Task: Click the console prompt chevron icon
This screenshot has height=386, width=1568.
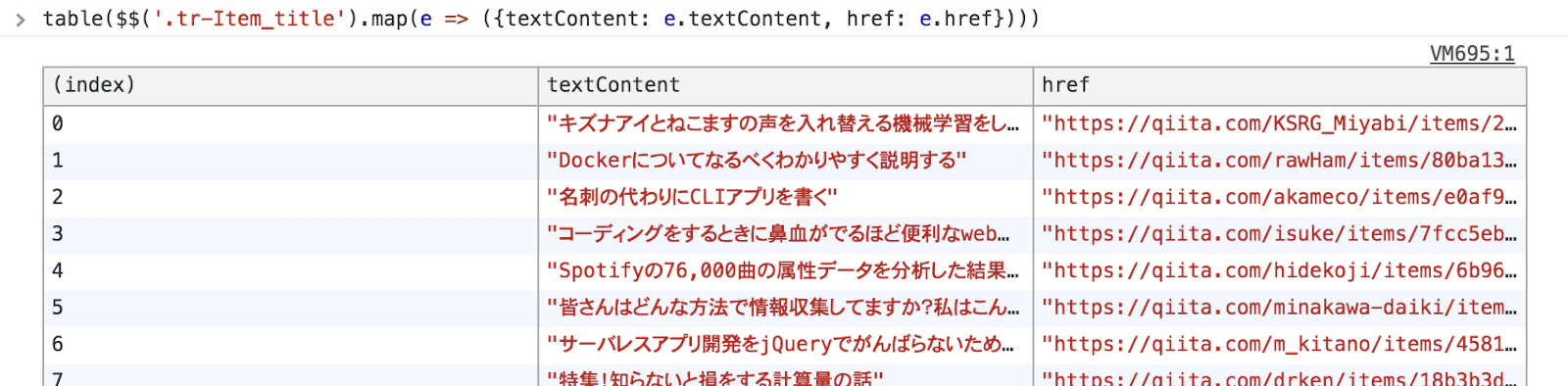Action: click(x=20, y=20)
